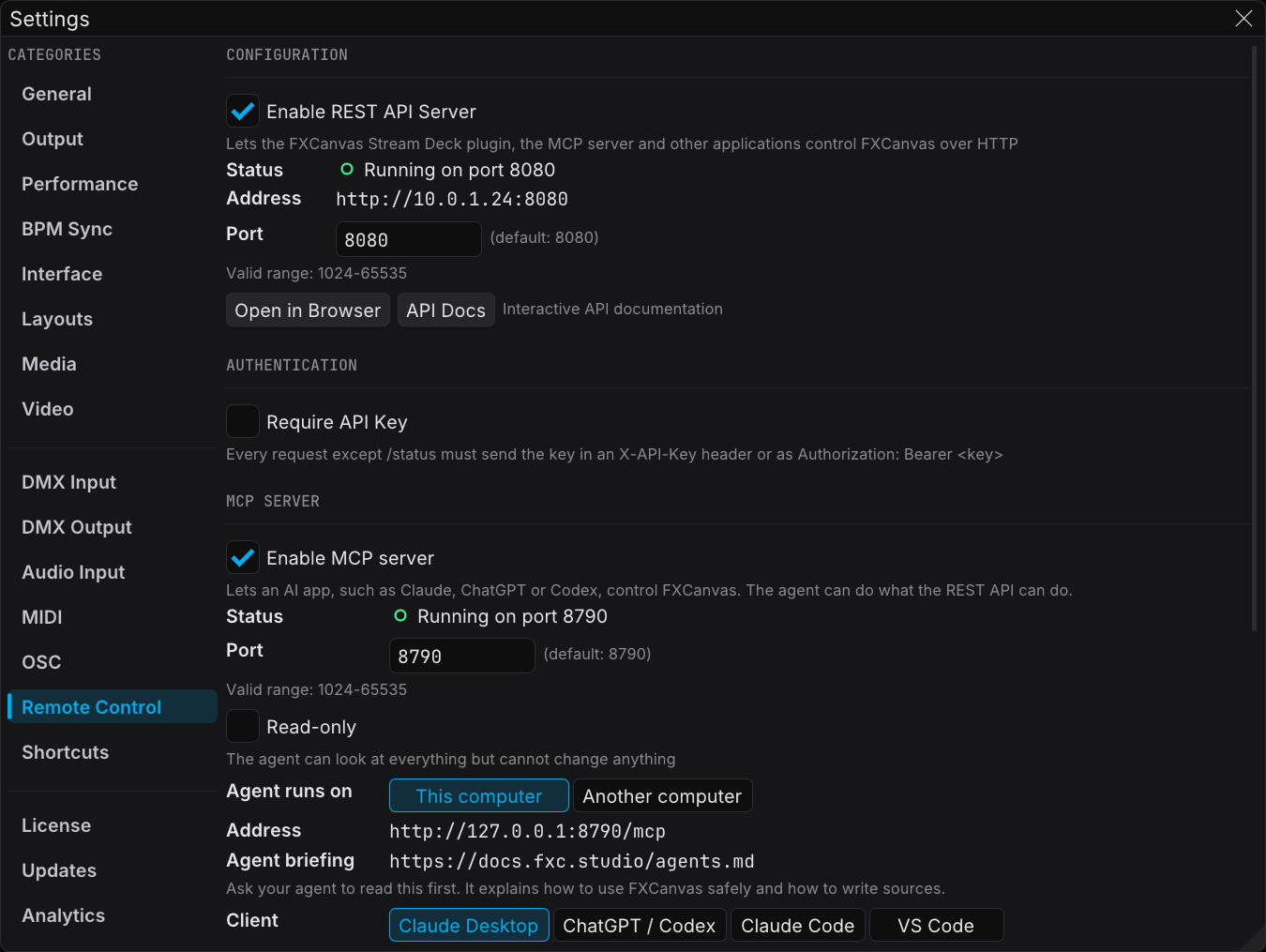This screenshot has height=952, width=1266.
Task: Toggle Enable REST API Server checkbox
Action: pyautogui.click(x=243, y=112)
